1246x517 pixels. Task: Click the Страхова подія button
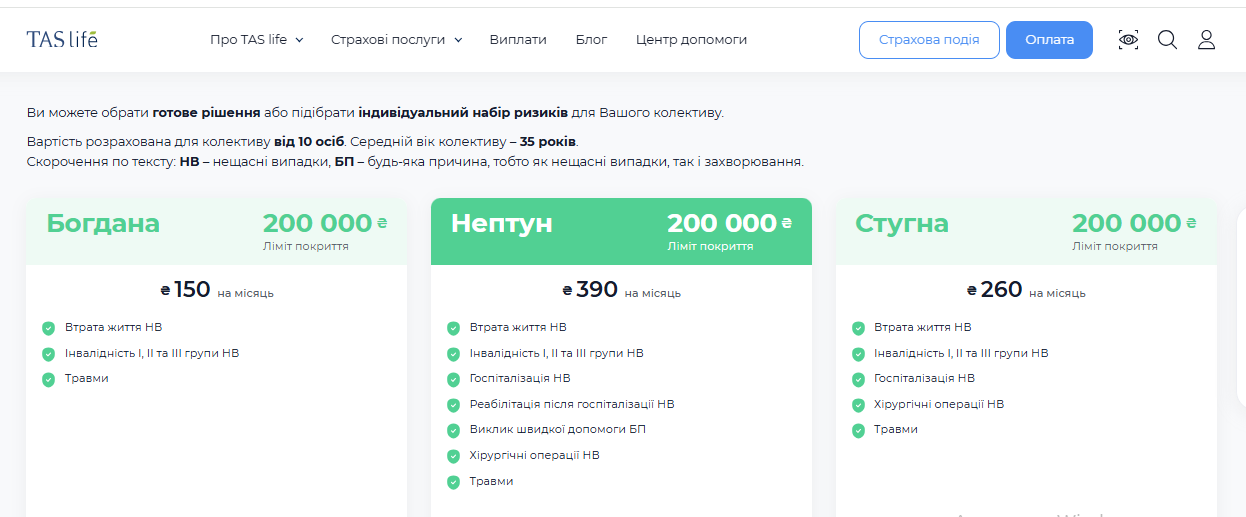point(929,40)
